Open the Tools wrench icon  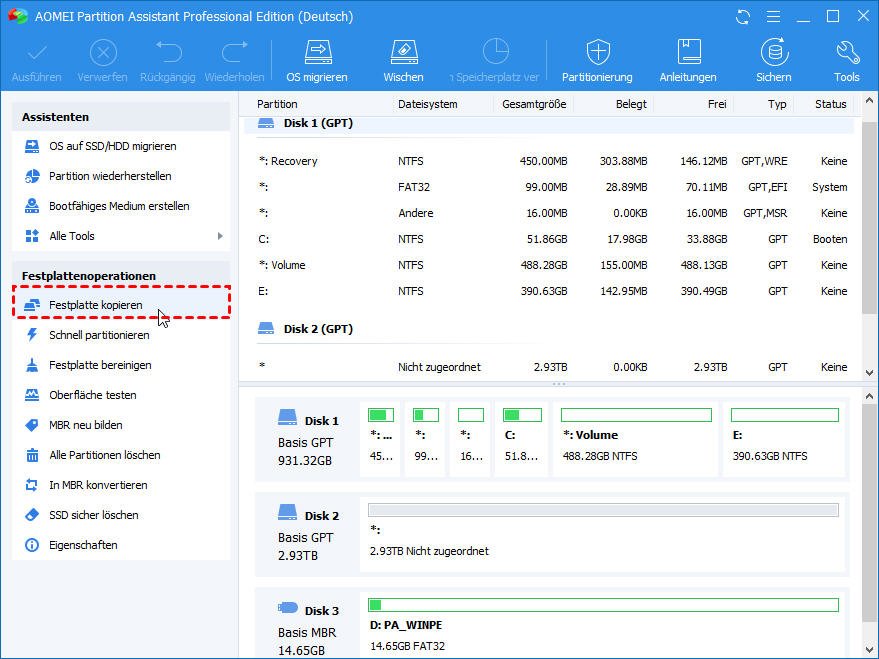point(846,53)
